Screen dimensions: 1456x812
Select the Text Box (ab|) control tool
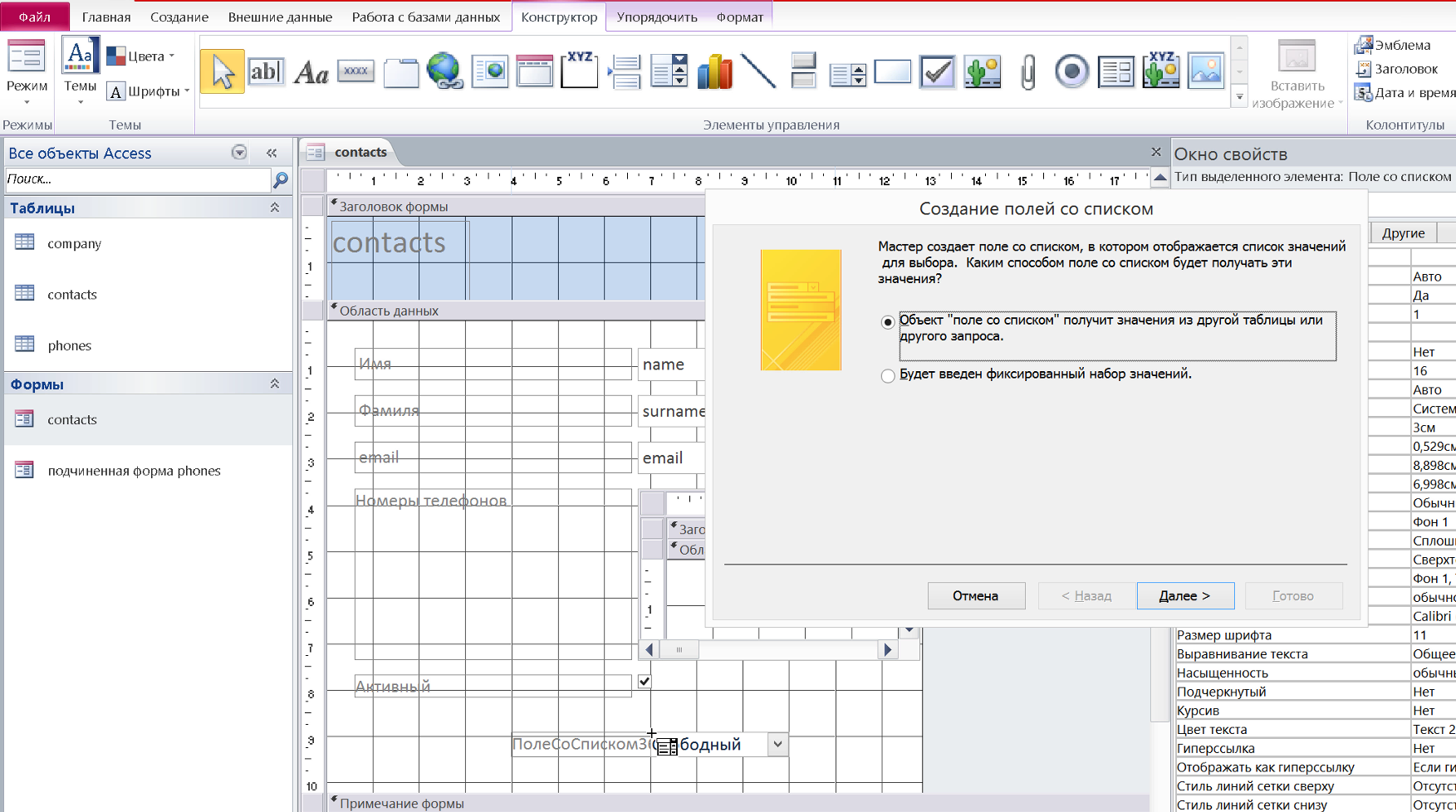click(266, 72)
